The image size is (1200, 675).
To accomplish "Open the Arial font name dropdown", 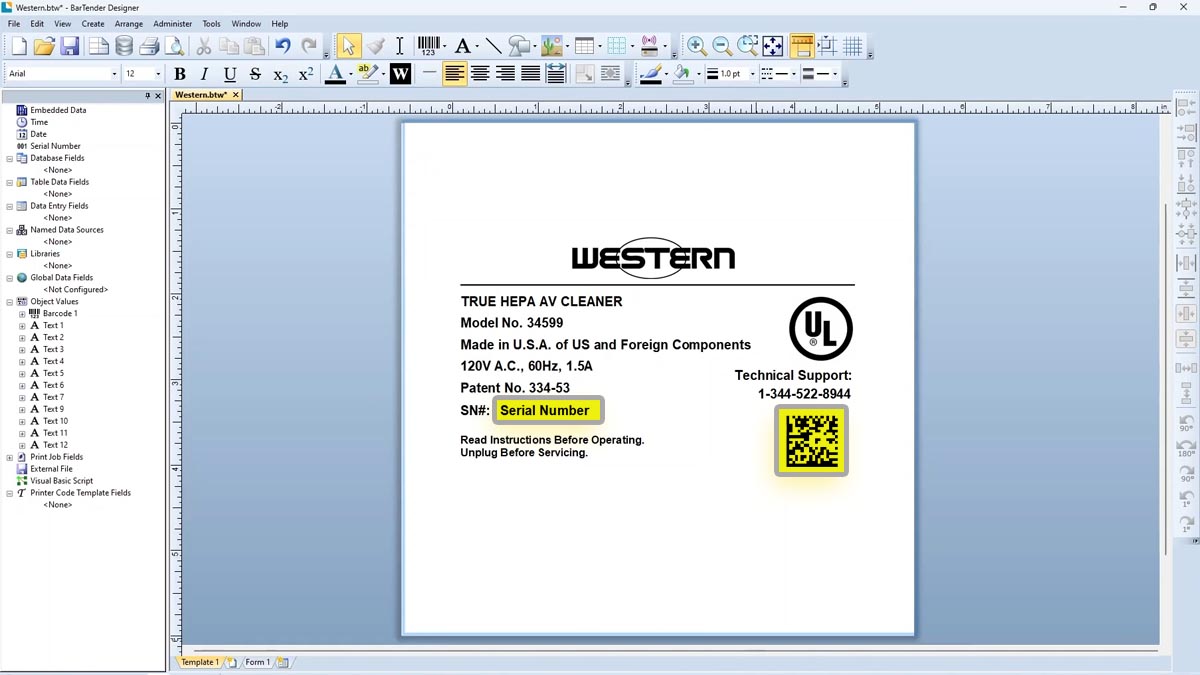I will pos(114,74).
